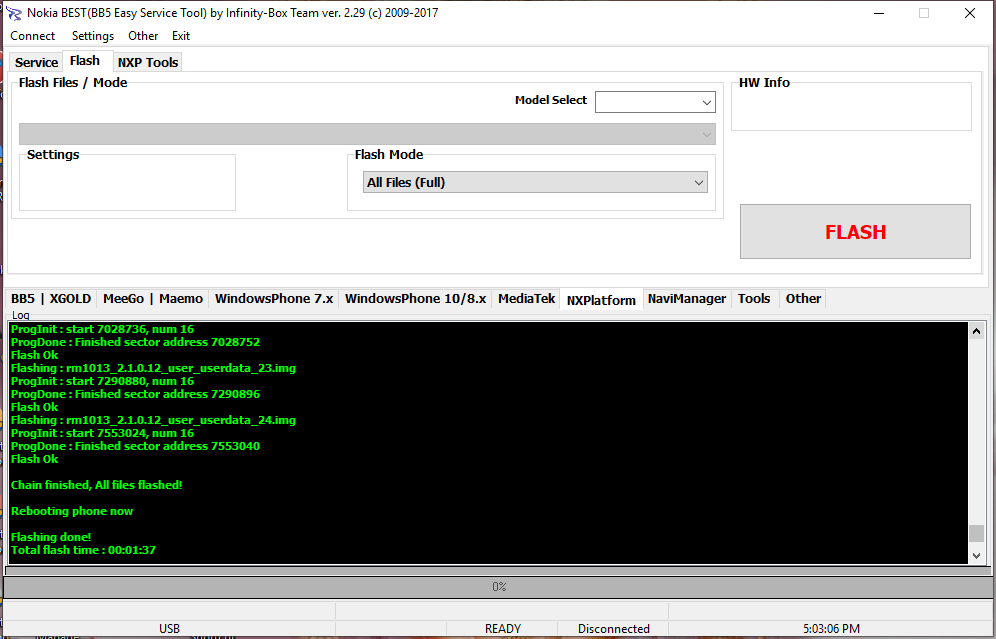Open the flash files path dropdown
The width and height of the screenshot is (996, 639).
367,134
